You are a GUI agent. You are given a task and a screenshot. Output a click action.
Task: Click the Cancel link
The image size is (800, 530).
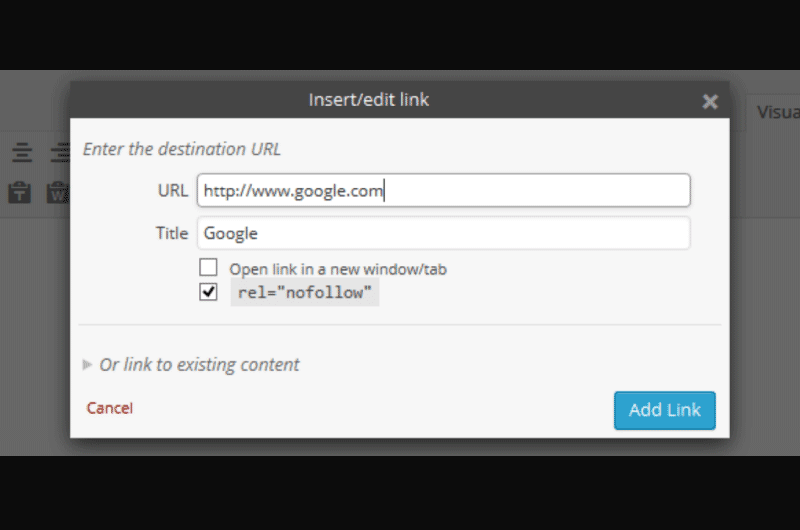110,408
